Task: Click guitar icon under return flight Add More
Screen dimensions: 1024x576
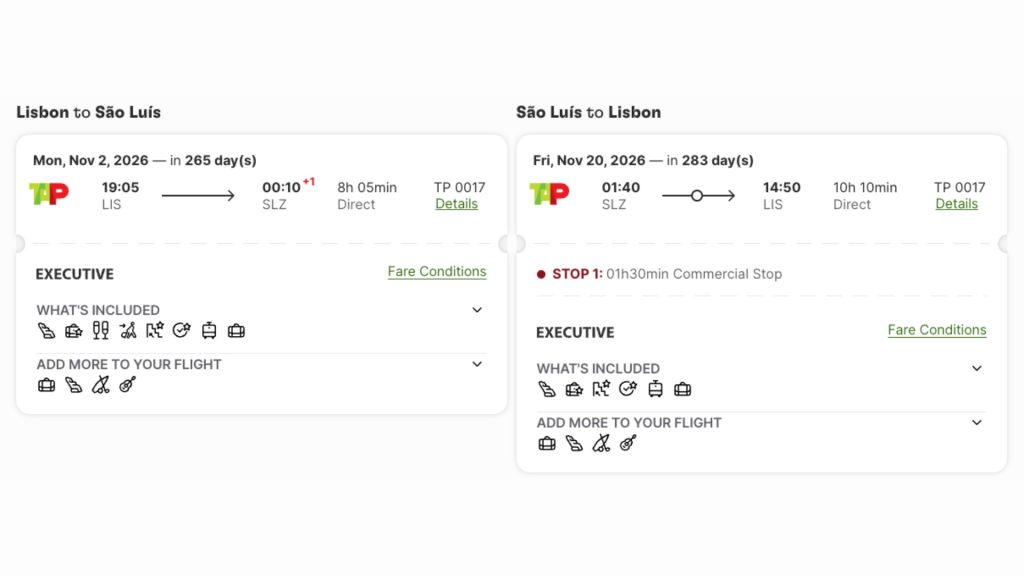Action: (x=627, y=443)
